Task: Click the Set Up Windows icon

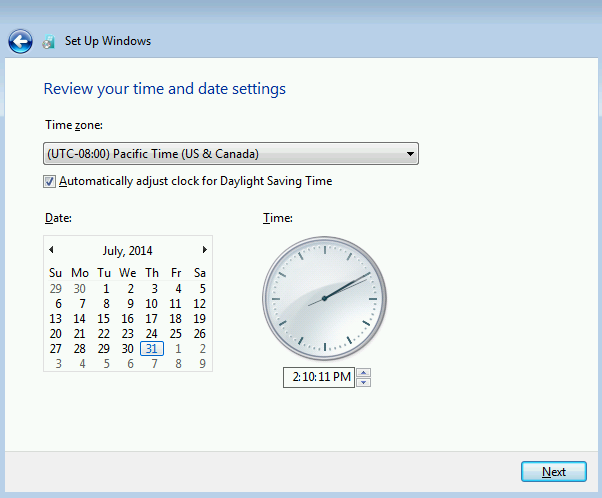Action: pyautogui.click(x=48, y=41)
